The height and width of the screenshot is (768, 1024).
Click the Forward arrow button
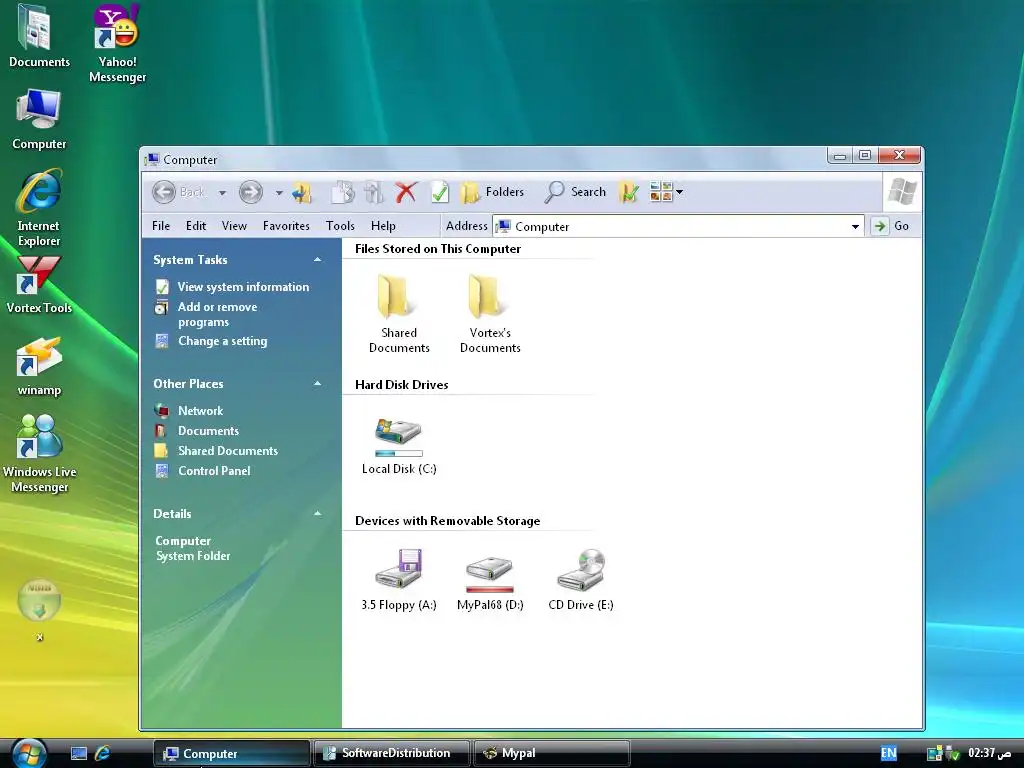[x=251, y=192]
